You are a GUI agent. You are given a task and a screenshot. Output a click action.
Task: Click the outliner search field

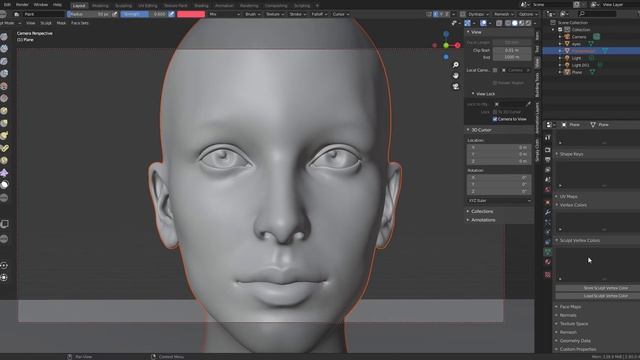[x=598, y=14]
